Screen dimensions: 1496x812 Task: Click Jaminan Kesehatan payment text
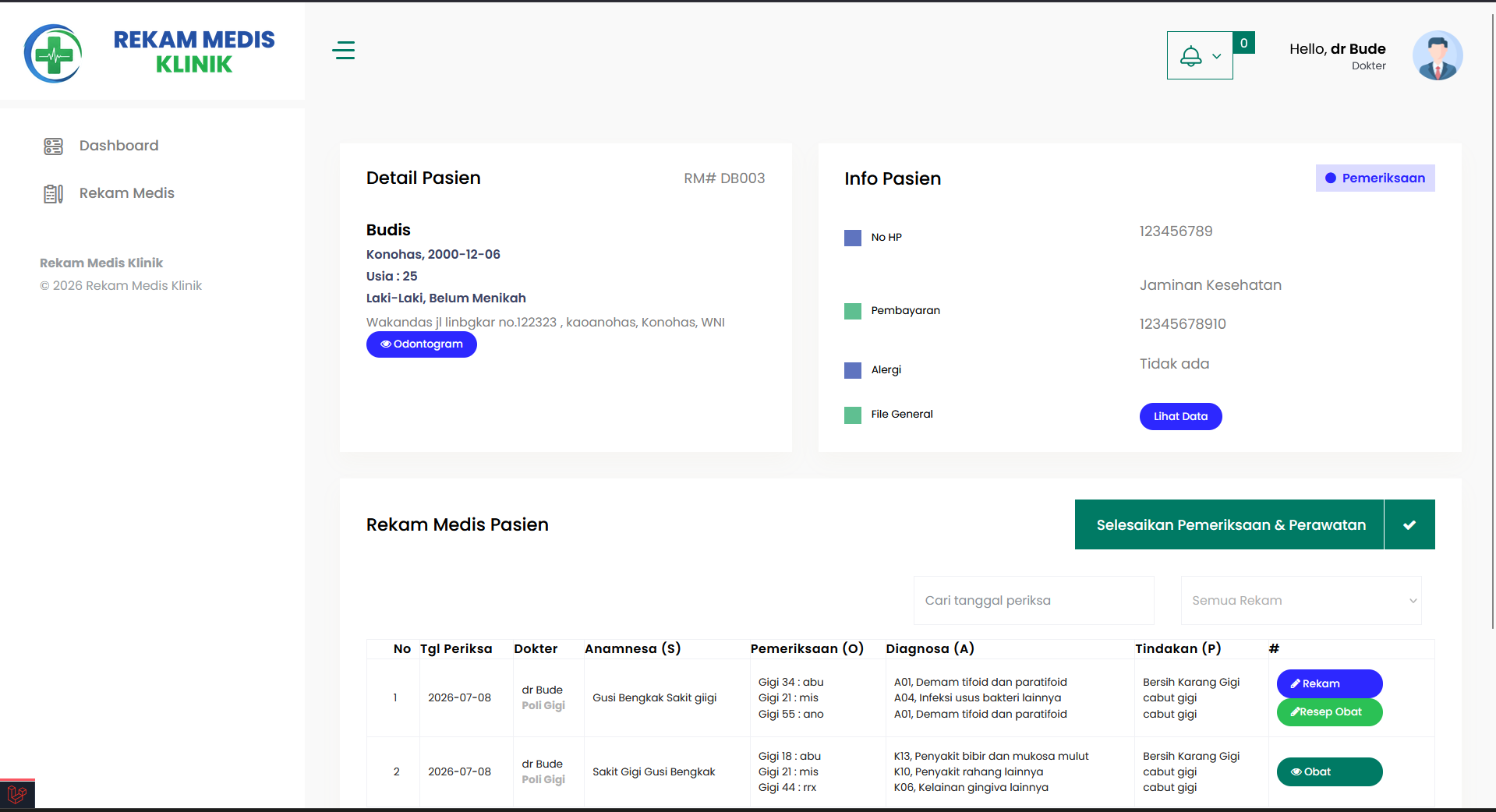point(1210,285)
